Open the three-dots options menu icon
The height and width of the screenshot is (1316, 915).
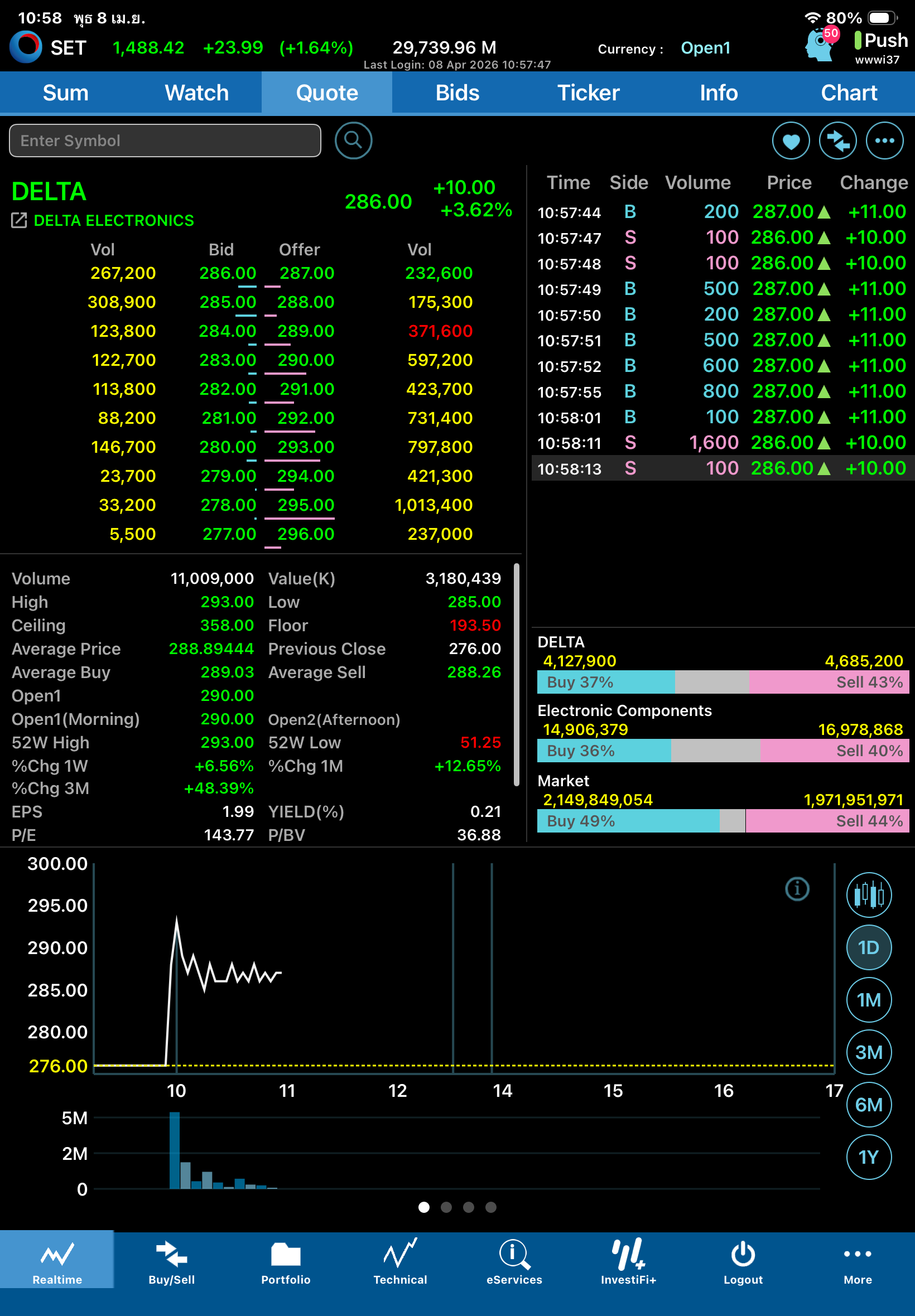(x=885, y=141)
